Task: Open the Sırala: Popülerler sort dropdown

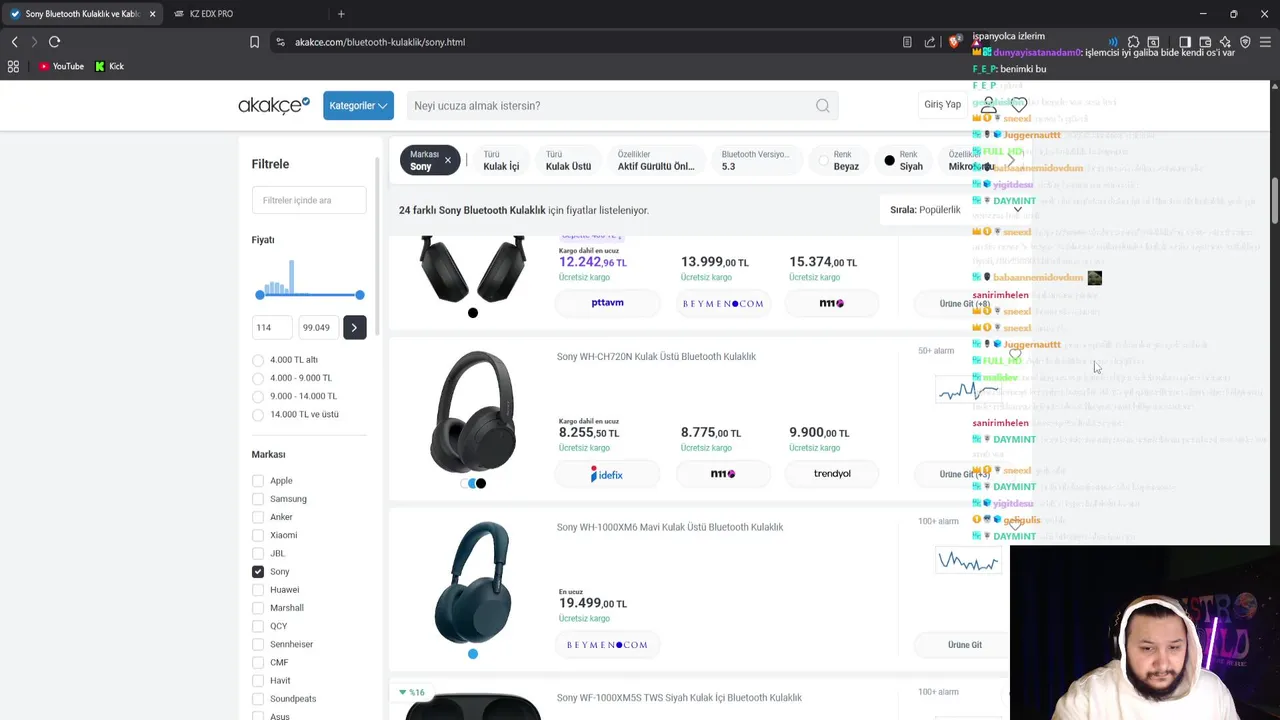Action: click(x=955, y=210)
